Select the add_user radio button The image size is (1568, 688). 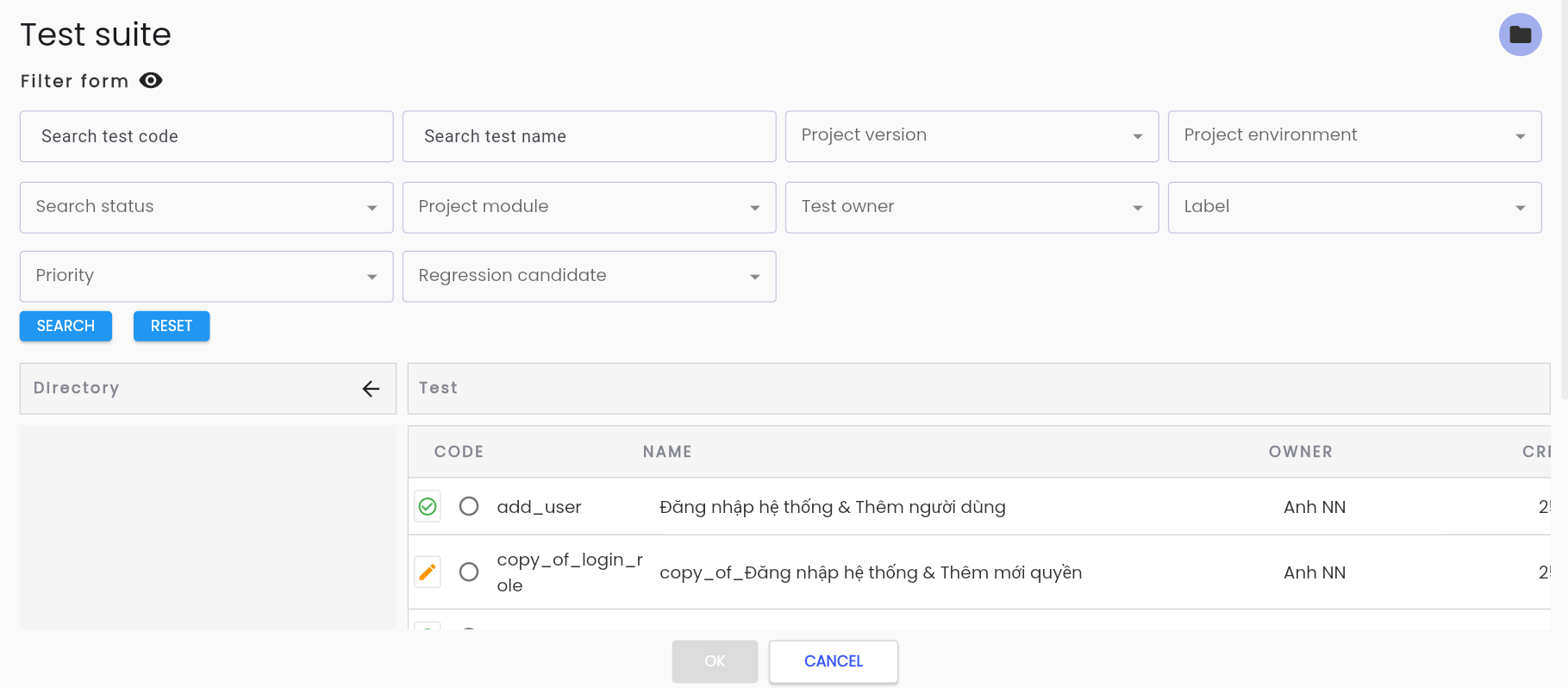pyautogui.click(x=469, y=506)
